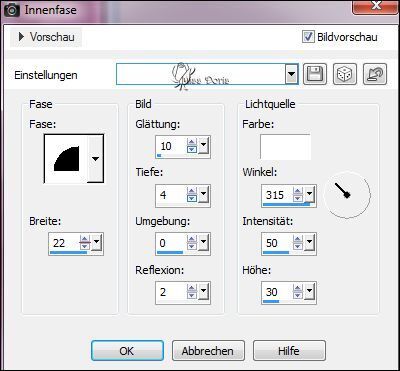Click into the Reflexion value field
Screen dimensions: 400x371
pos(171,292)
